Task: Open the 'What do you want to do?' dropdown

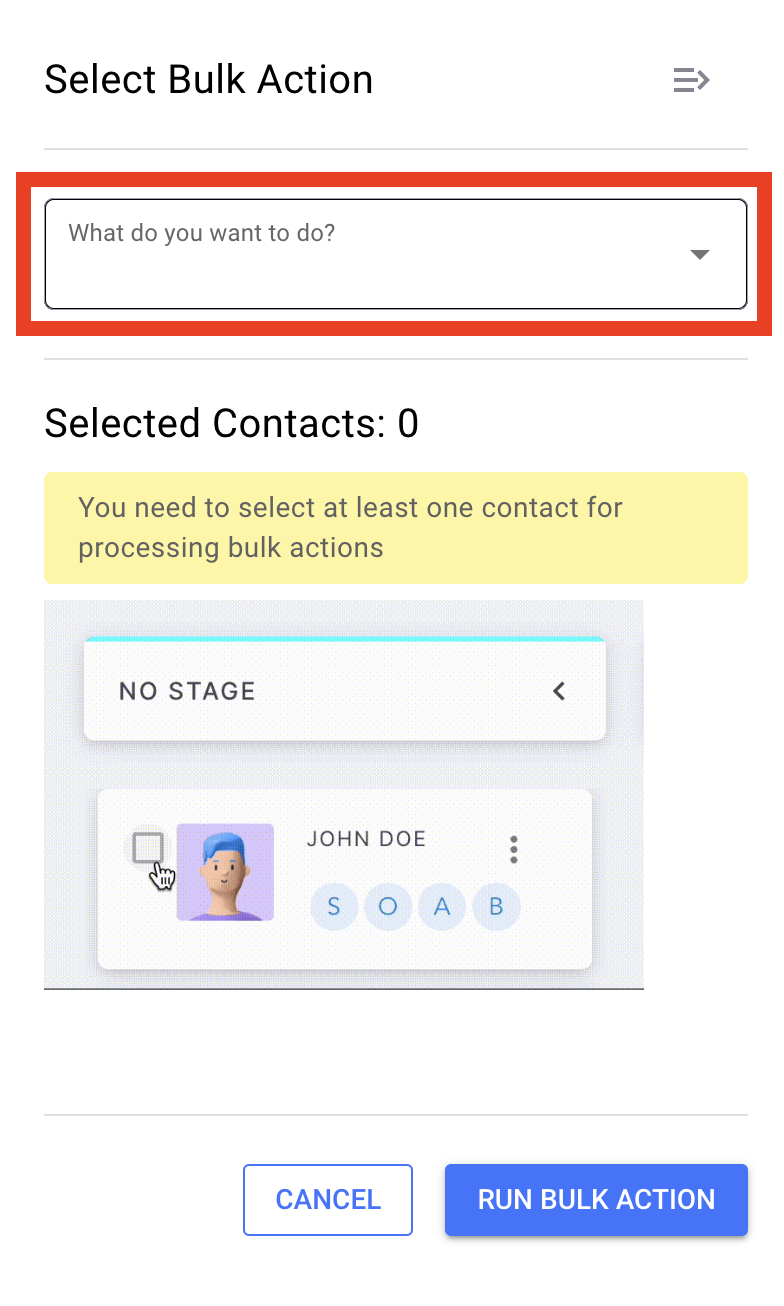Action: pos(396,254)
